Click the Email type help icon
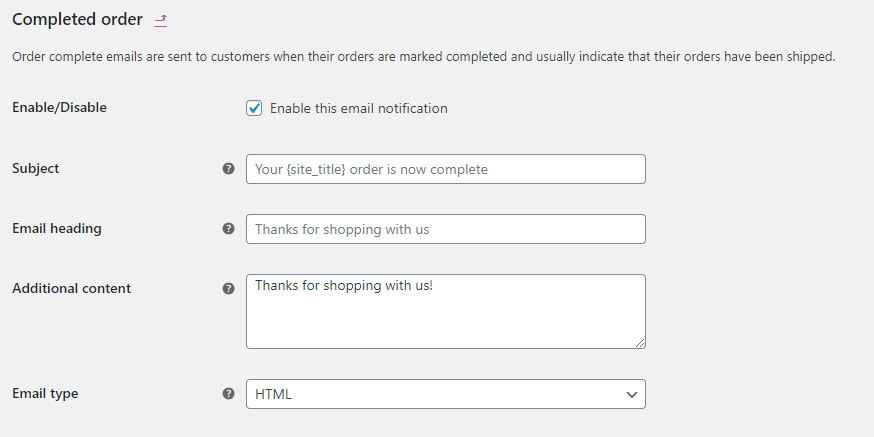The height and width of the screenshot is (437, 874). coord(228,394)
